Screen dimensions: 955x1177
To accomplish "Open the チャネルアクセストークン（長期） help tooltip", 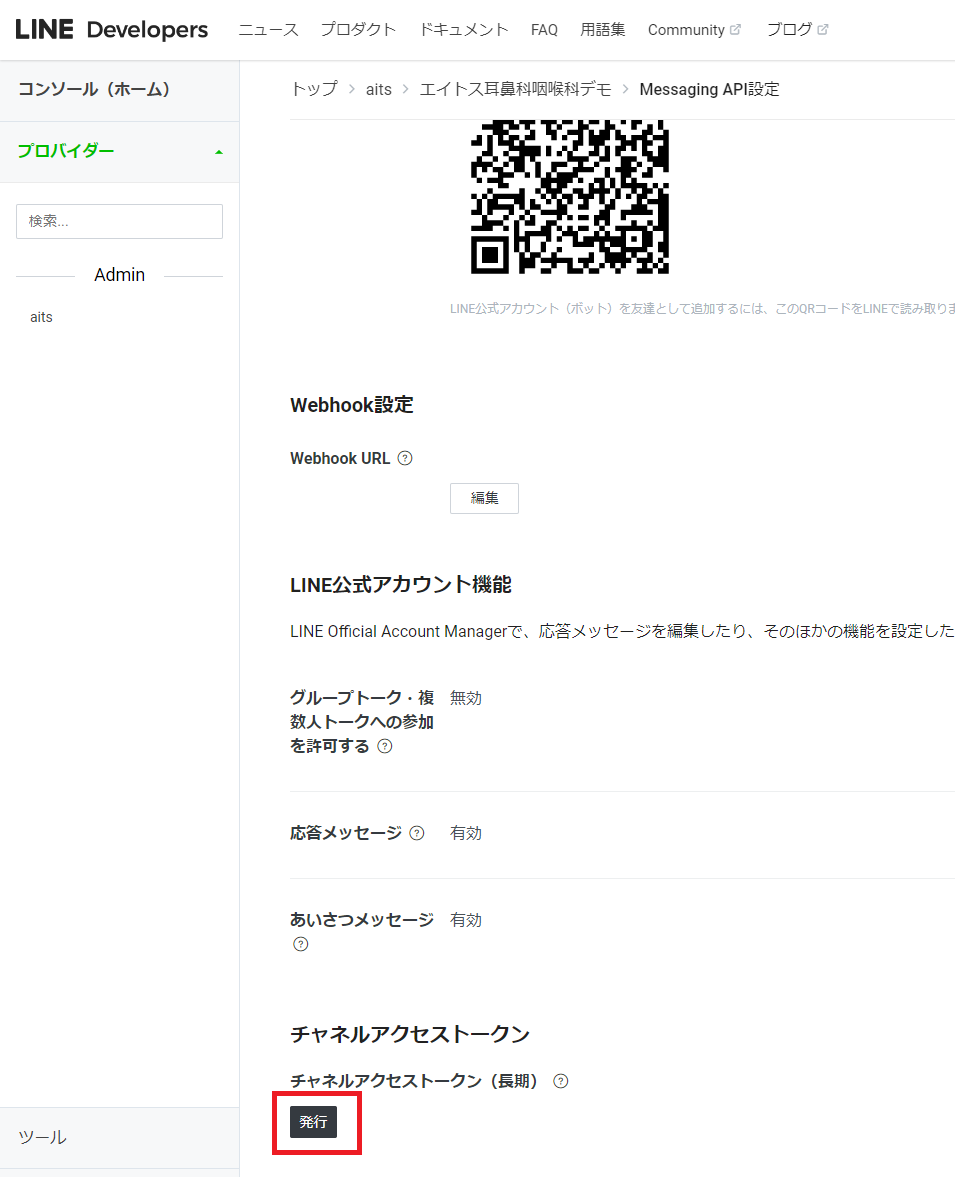I will (561, 1080).
